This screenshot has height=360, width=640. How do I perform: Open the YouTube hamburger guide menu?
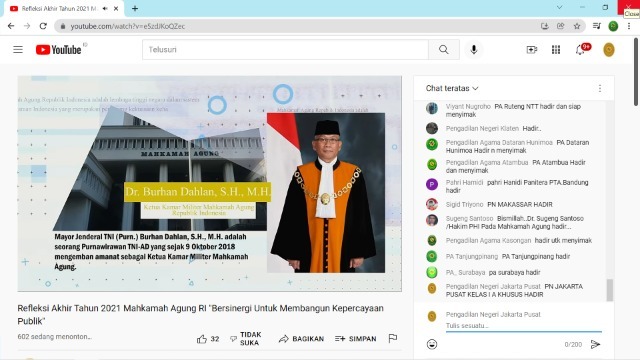18,50
